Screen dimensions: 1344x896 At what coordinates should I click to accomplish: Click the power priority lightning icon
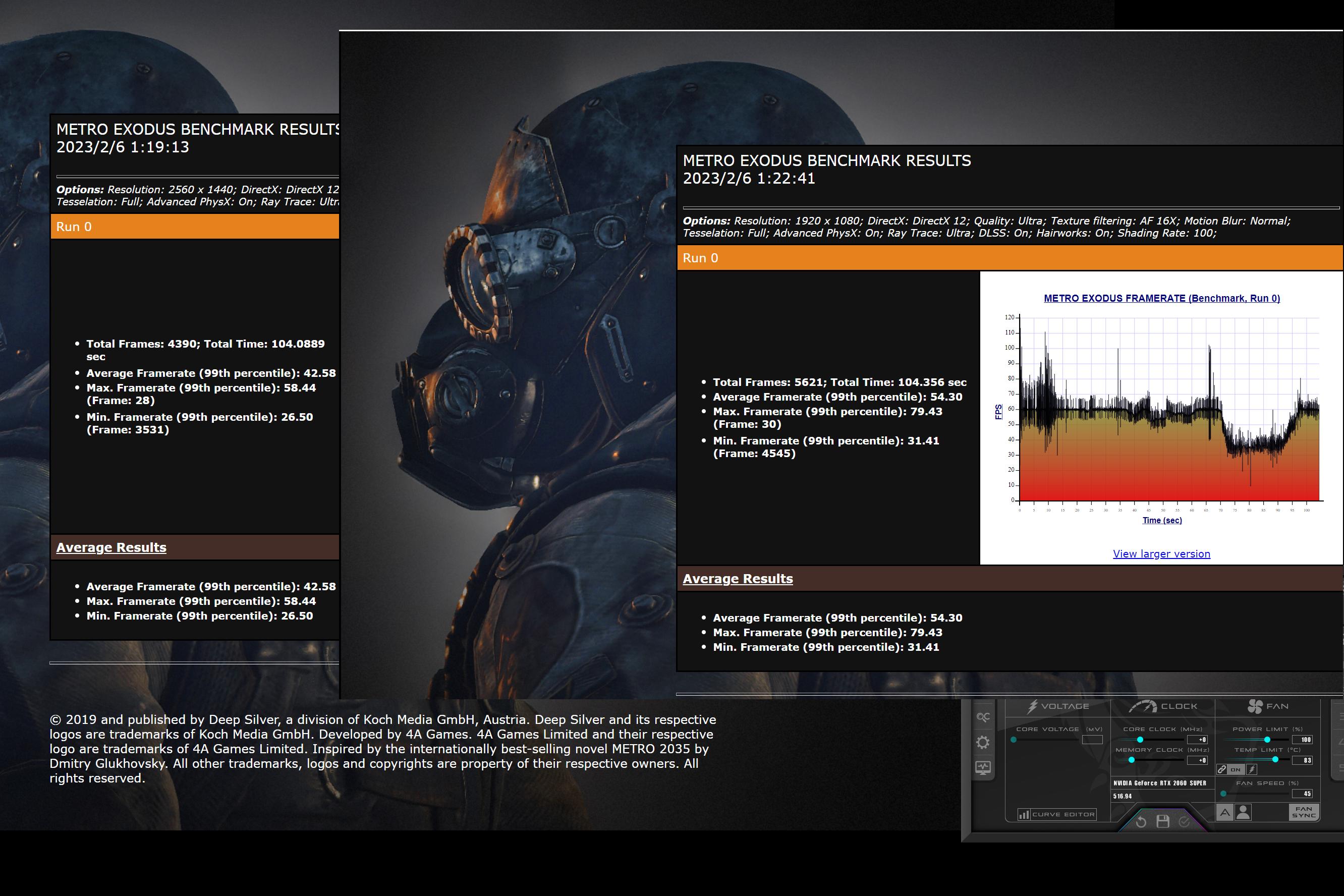(x=1252, y=769)
